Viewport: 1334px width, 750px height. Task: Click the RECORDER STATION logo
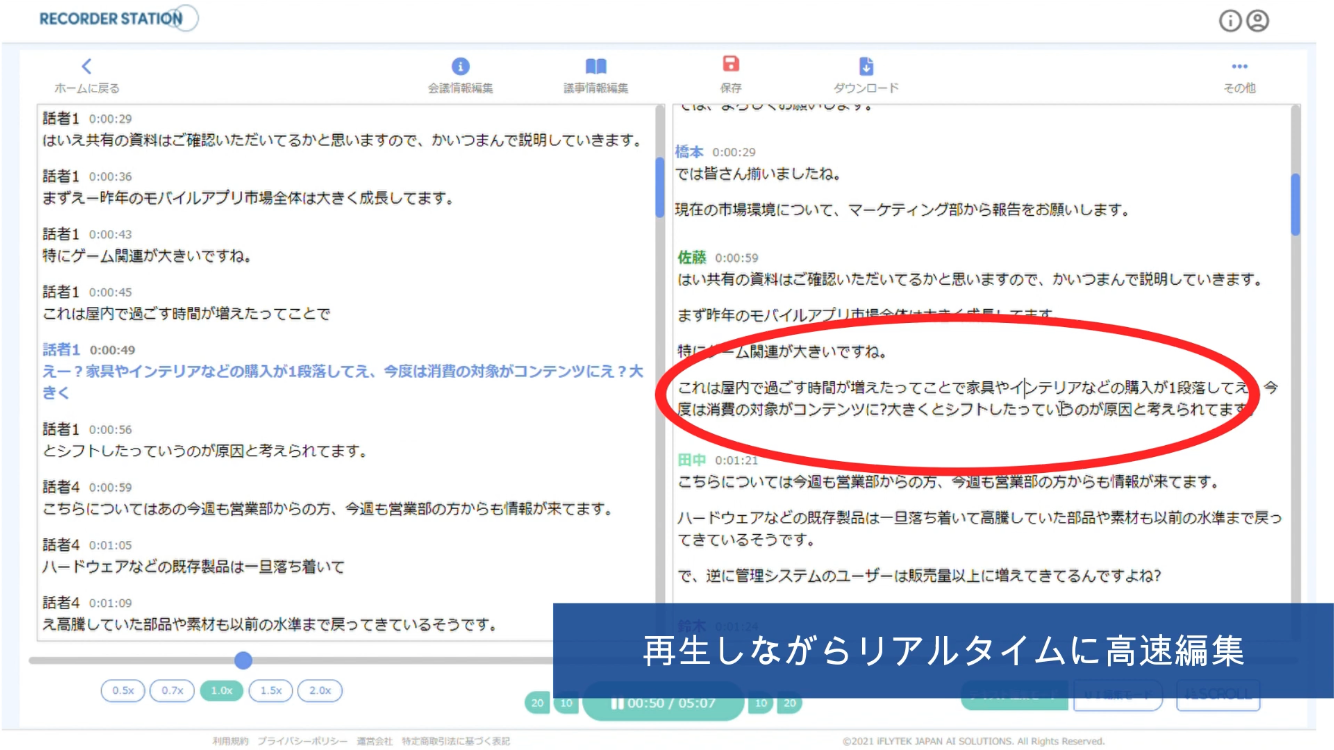pos(118,18)
